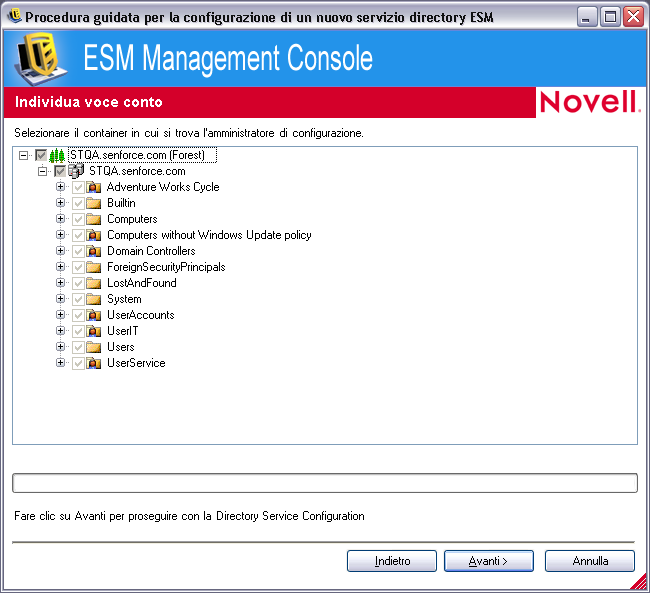650x593 pixels.
Task: Click the Builtin folder icon
Action: click(x=94, y=203)
